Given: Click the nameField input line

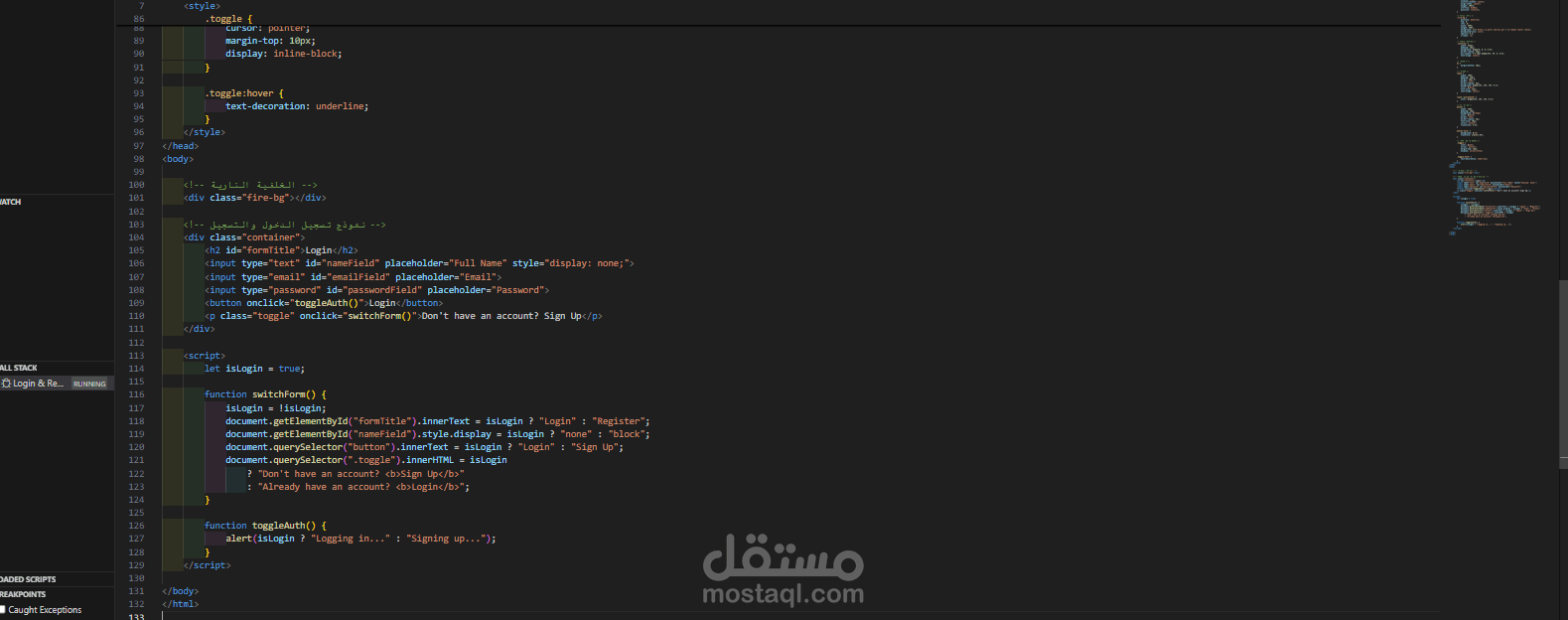Looking at the screenshot, I should (419, 263).
